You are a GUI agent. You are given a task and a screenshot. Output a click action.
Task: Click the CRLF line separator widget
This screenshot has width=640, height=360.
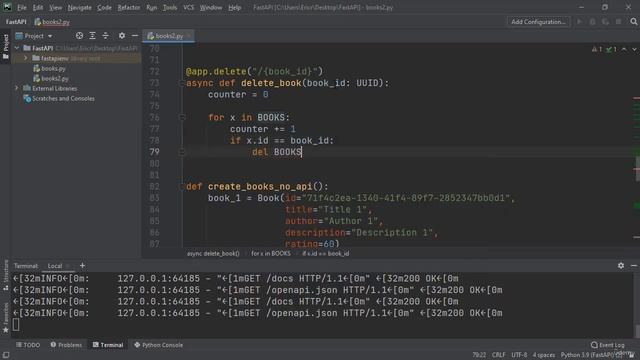(498, 355)
